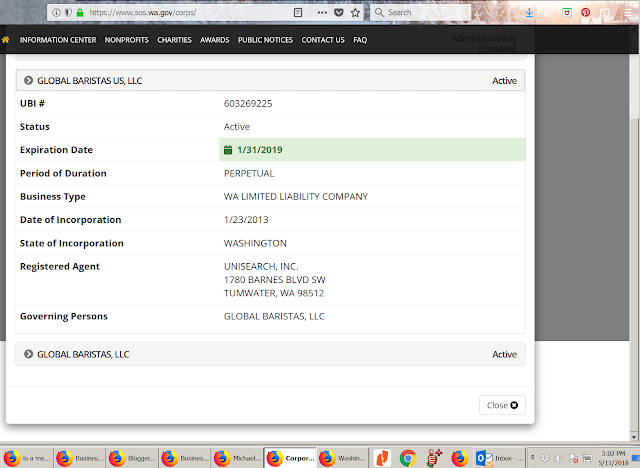Open page actions ellipsis menu
The height and width of the screenshot is (468, 640).
click(322, 13)
